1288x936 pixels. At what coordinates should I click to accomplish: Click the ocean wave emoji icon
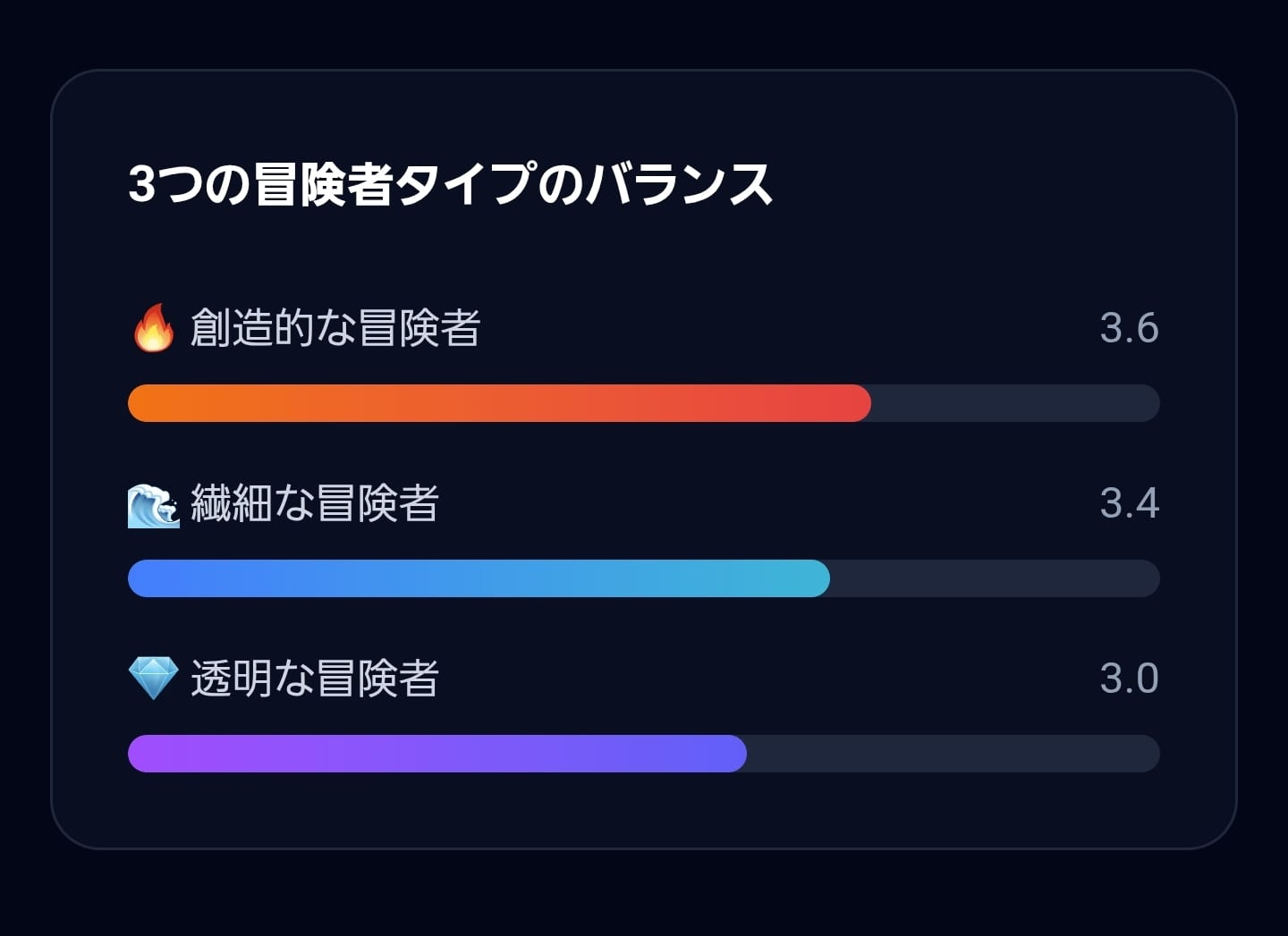tap(154, 504)
